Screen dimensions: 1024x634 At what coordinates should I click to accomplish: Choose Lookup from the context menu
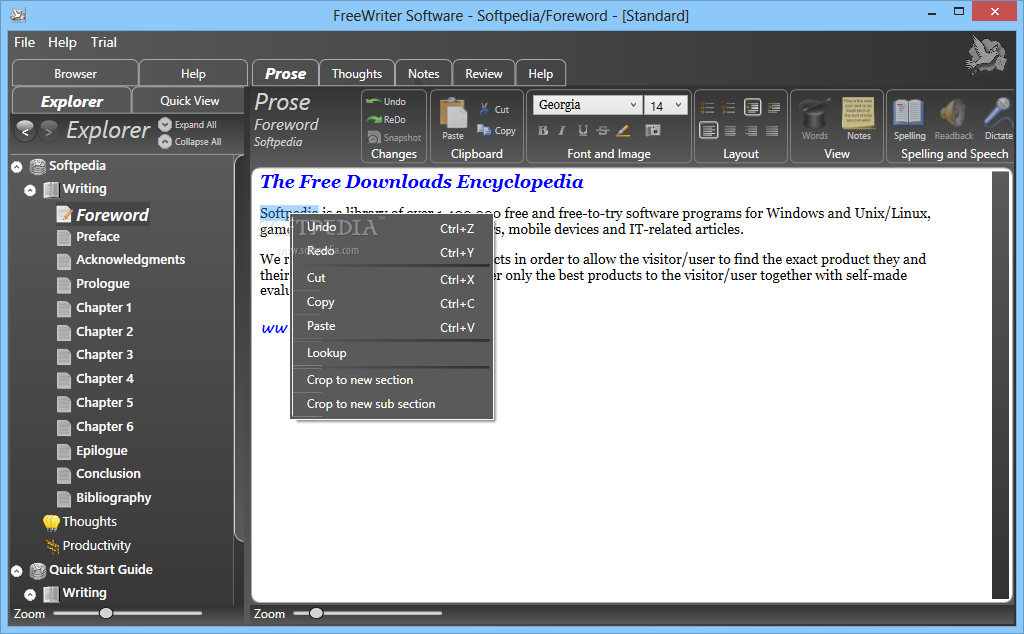(x=392, y=353)
